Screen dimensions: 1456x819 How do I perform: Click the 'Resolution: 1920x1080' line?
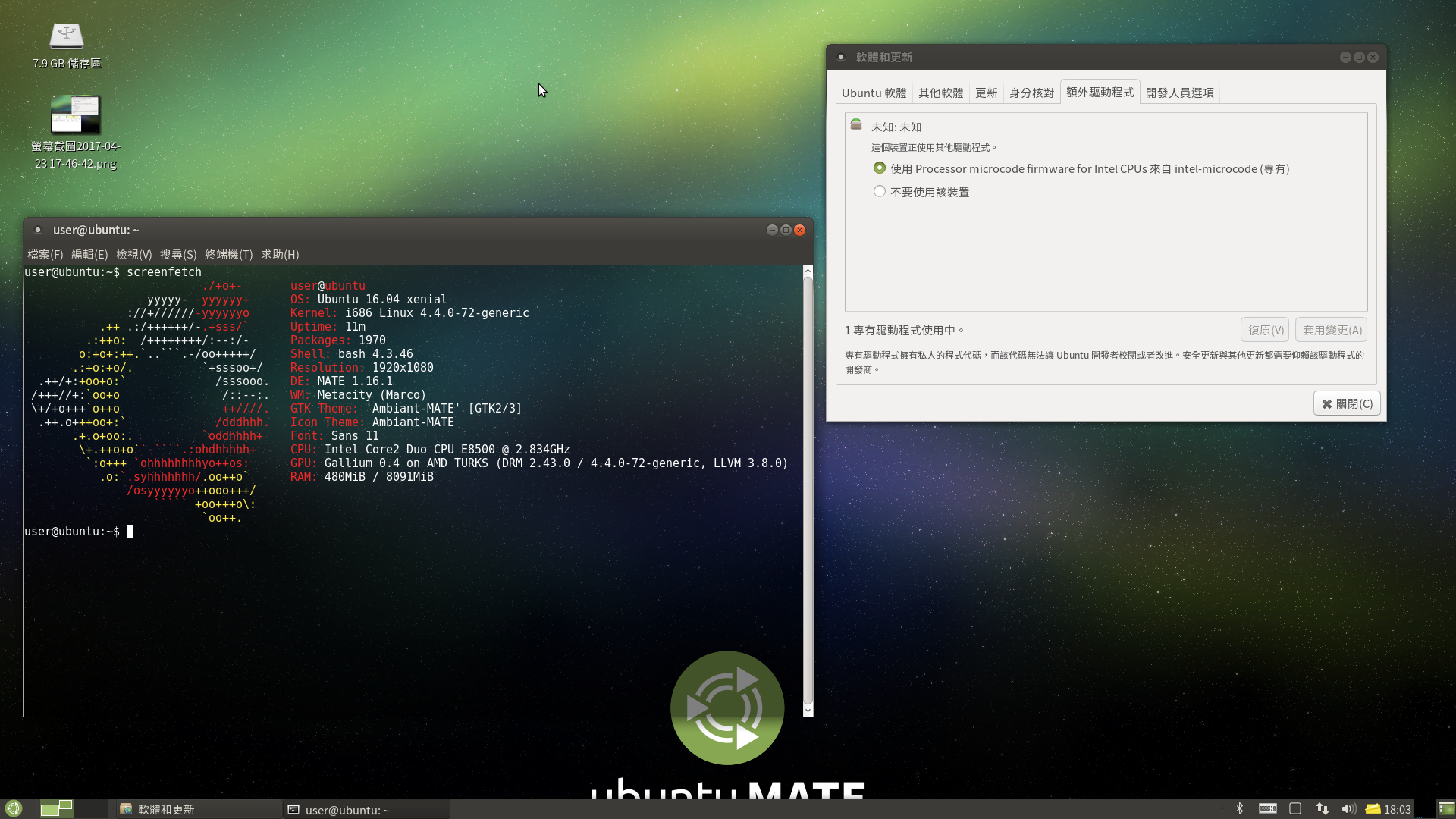point(362,368)
